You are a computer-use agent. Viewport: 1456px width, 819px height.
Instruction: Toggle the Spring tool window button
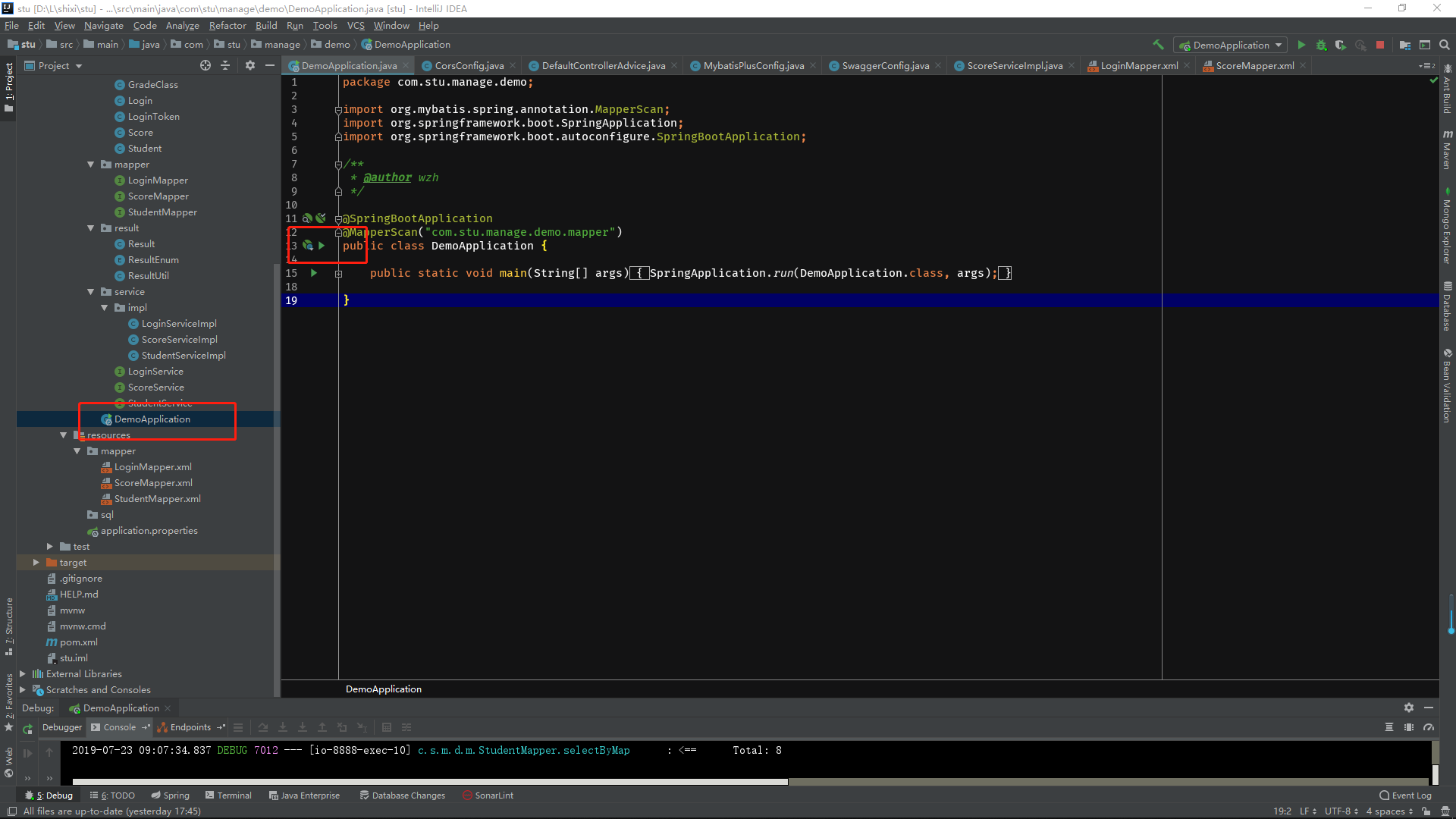click(170, 795)
